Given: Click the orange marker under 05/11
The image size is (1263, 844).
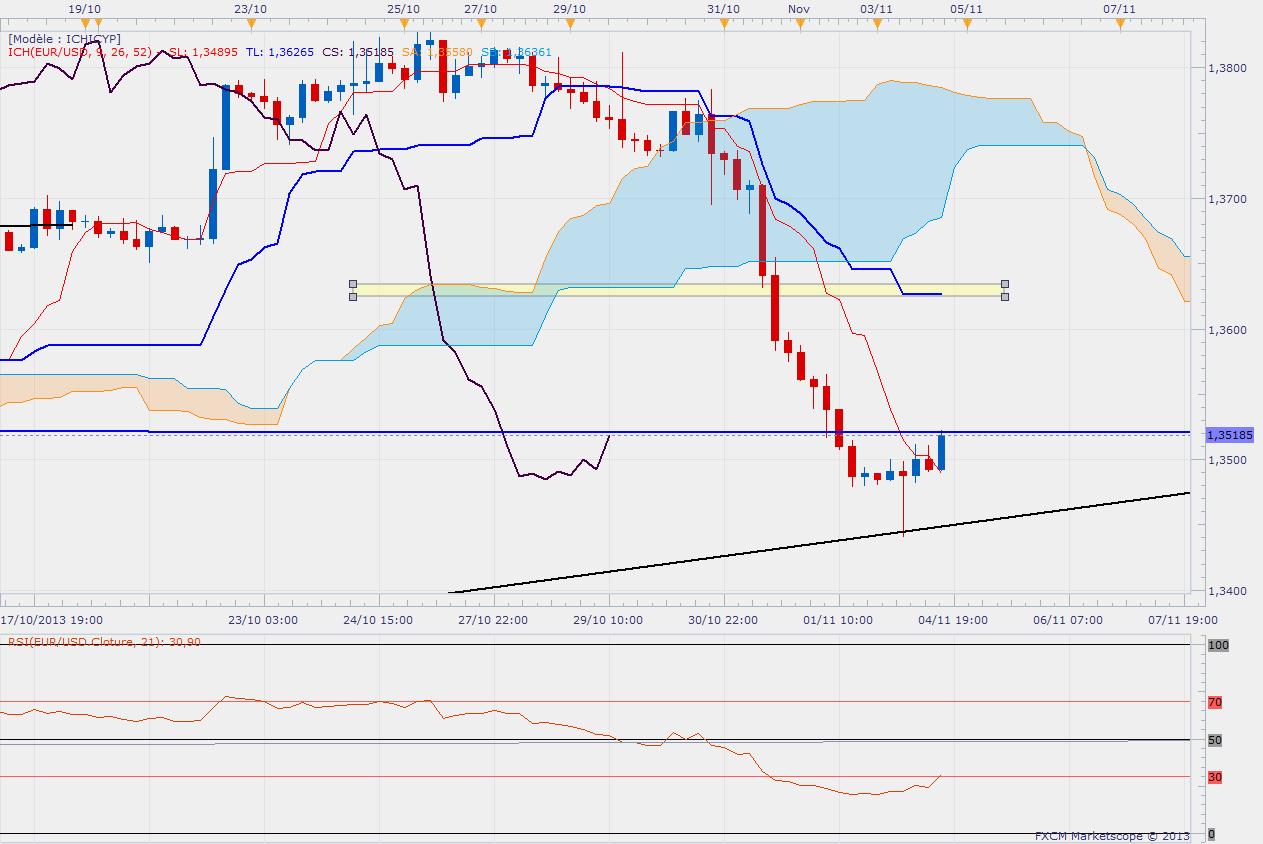Looking at the screenshot, I should (965, 22).
